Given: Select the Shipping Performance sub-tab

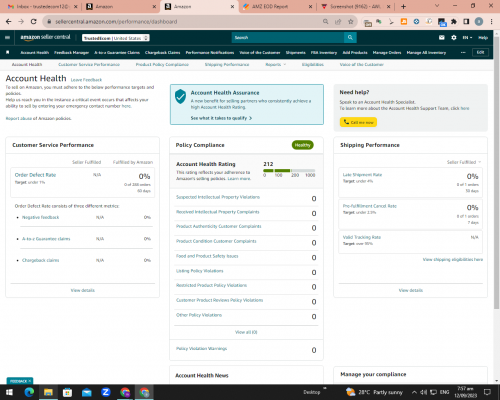Looking at the screenshot, I should tap(227, 64).
